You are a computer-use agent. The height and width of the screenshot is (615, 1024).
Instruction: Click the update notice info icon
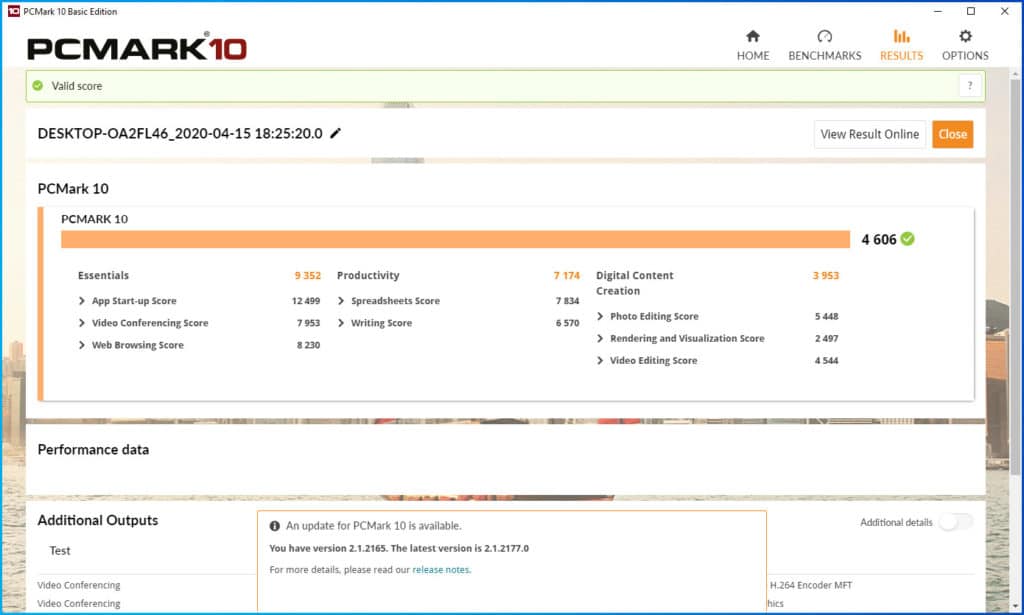pyautogui.click(x=275, y=526)
